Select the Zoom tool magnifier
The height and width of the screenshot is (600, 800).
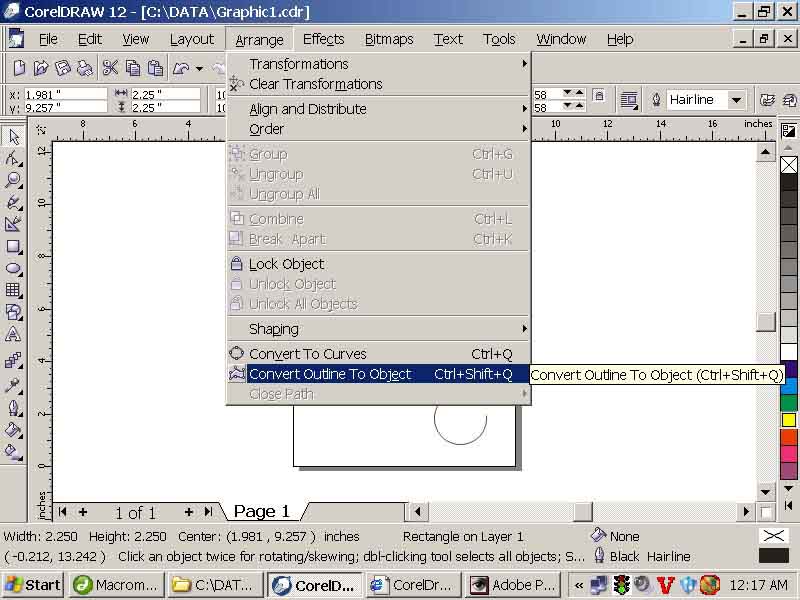click(x=13, y=180)
